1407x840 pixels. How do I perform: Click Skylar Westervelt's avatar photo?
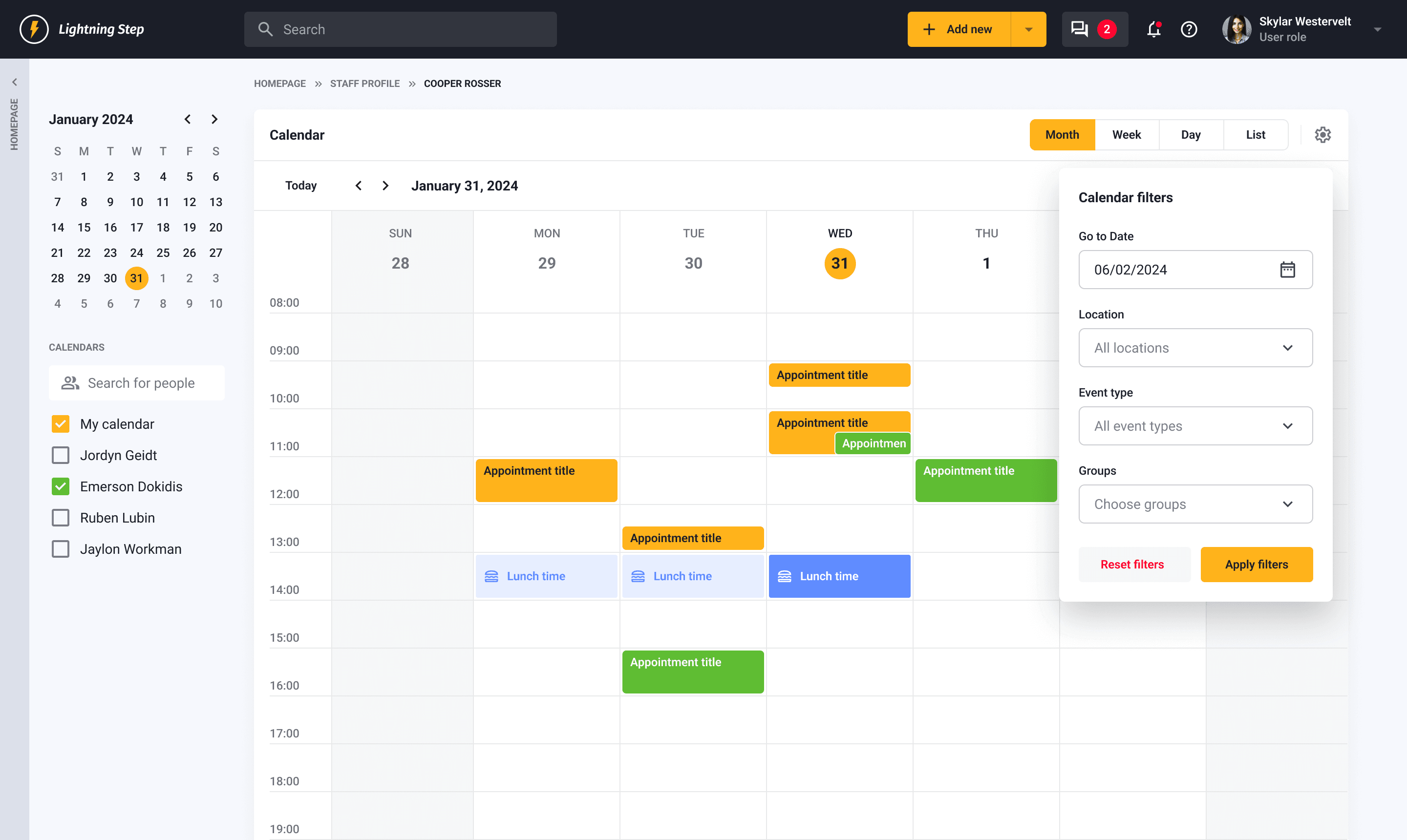click(x=1236, y=29)
